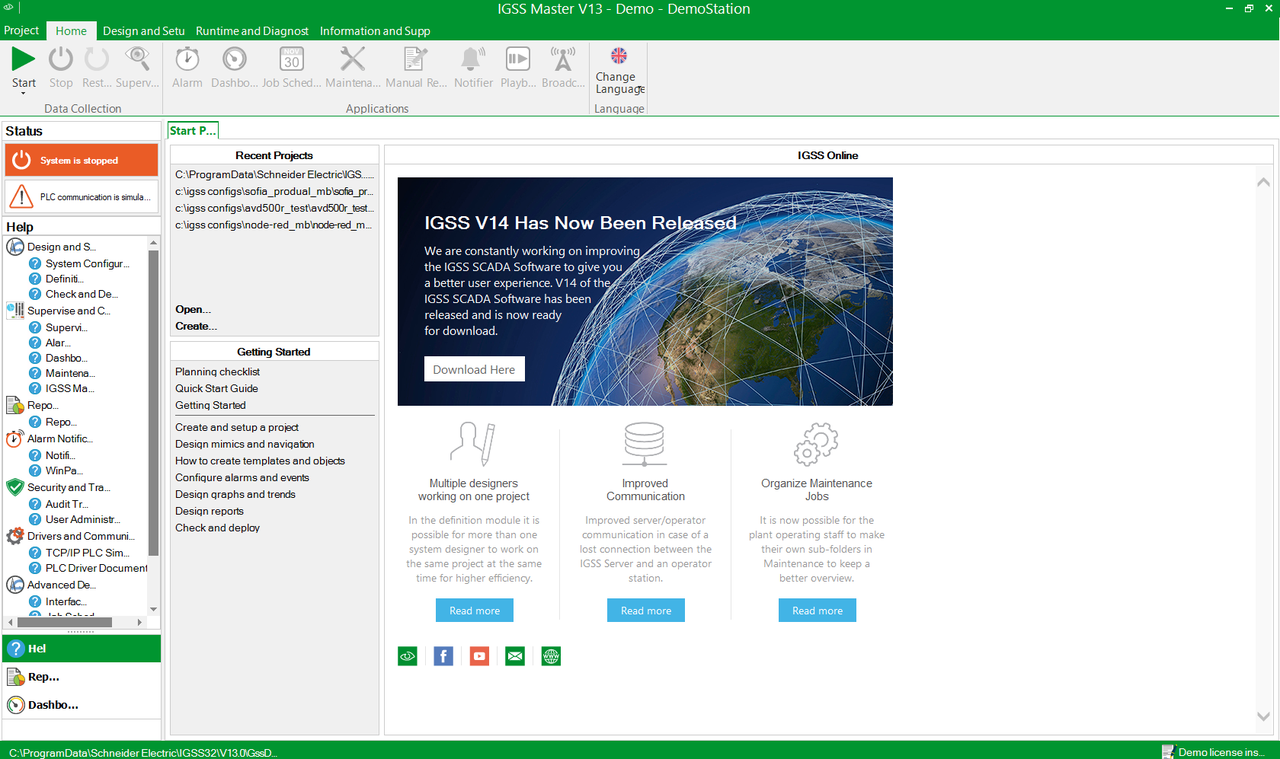Click the System is stopped status indicator
The height and width of the screenshot is (759, 1280).
(x=82, y=160)
